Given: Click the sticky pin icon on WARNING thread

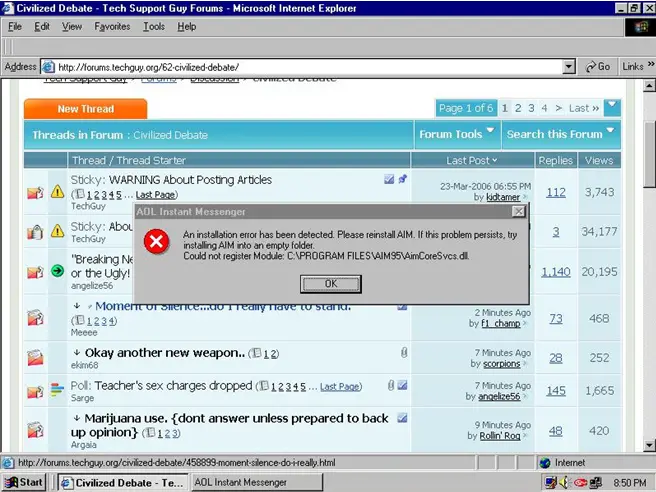Looking at the screenshot, I should pyautogui.click(x=402, y=179).
